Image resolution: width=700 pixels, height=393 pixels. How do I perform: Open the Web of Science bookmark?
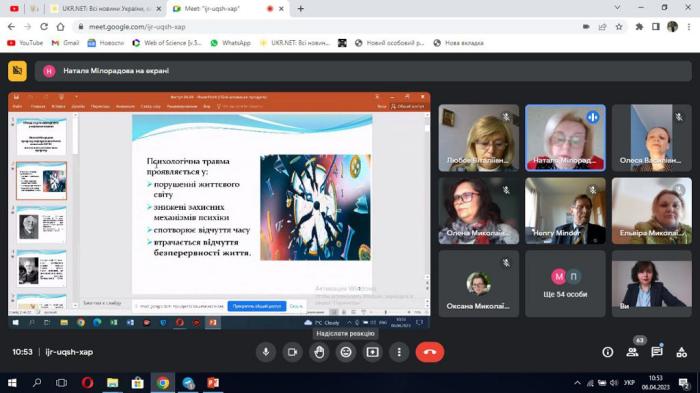click(x=167, y=43)
